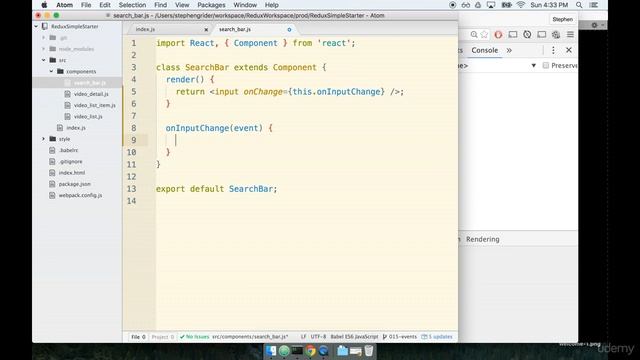Viewport: 640px width, 360px height.
Task: Click the modified dot on search_bar.js tab
Action: (x=289, y=29)
